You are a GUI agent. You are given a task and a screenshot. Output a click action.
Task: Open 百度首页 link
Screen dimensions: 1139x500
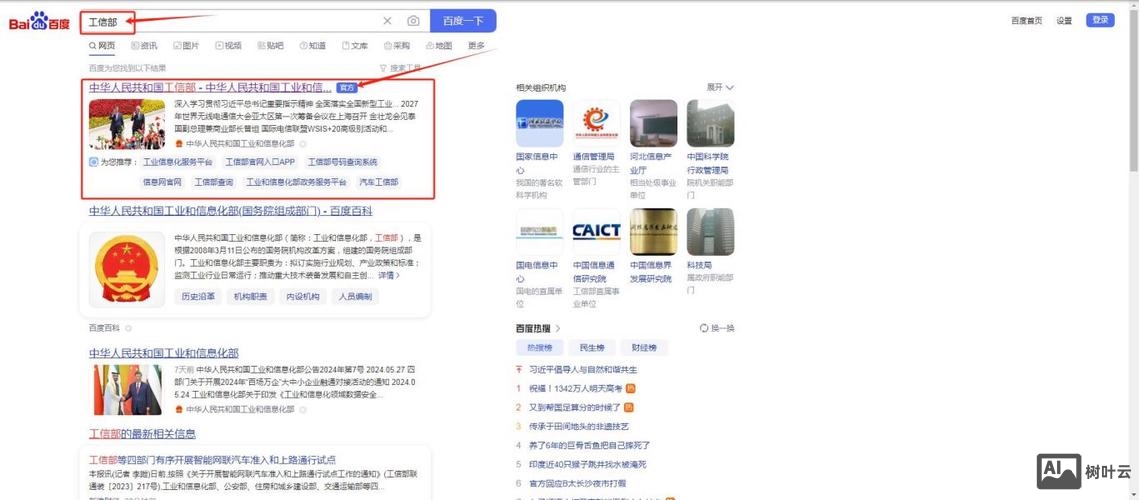(1026, 20)
